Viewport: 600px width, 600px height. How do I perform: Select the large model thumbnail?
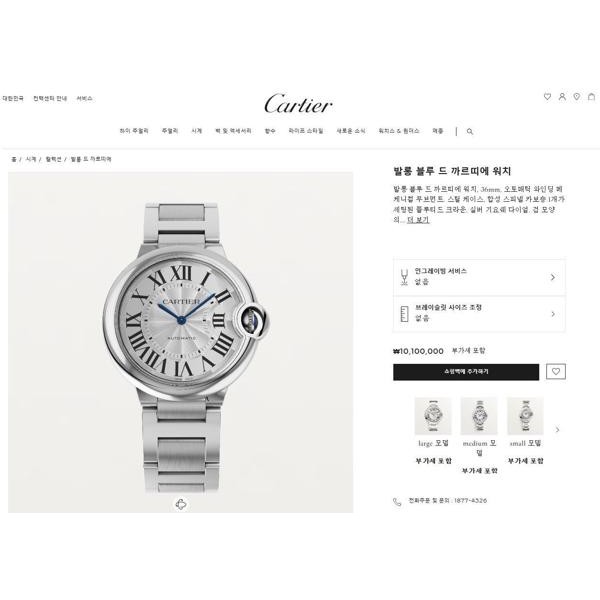click(x=433, y=416)
